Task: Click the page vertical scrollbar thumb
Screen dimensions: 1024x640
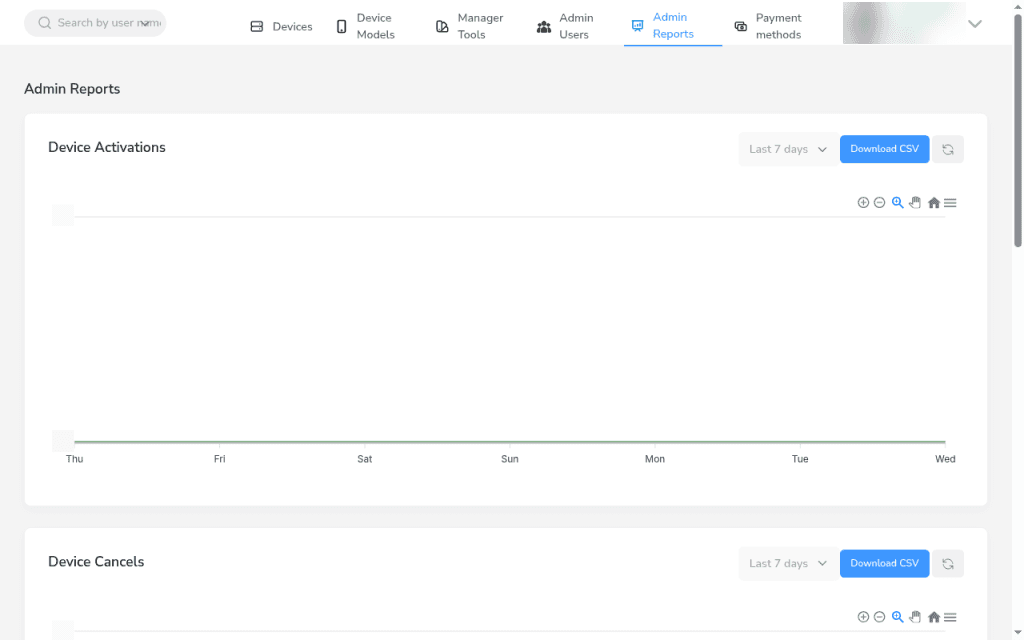Action: [x=1017, y=131]
